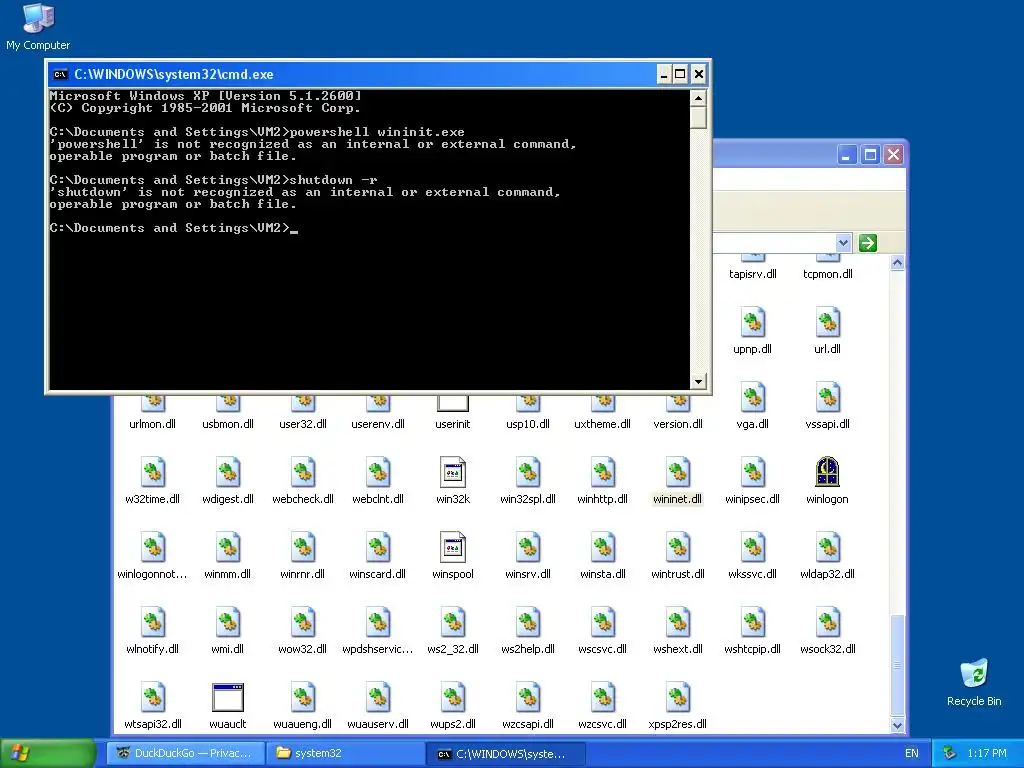Select the wow32.dll file icon
Viewport: 1024px width, 768px height.
pyautogui.click(x=303, y=622)
